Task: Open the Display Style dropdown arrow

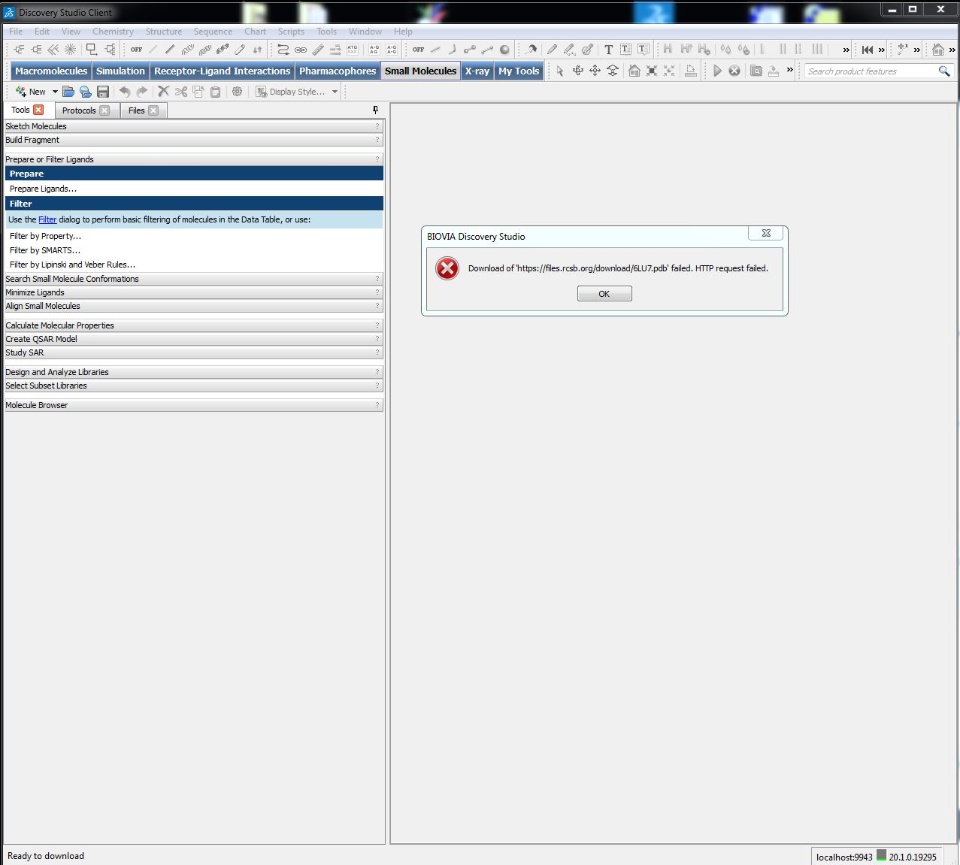Action: (x=335, y=92)
